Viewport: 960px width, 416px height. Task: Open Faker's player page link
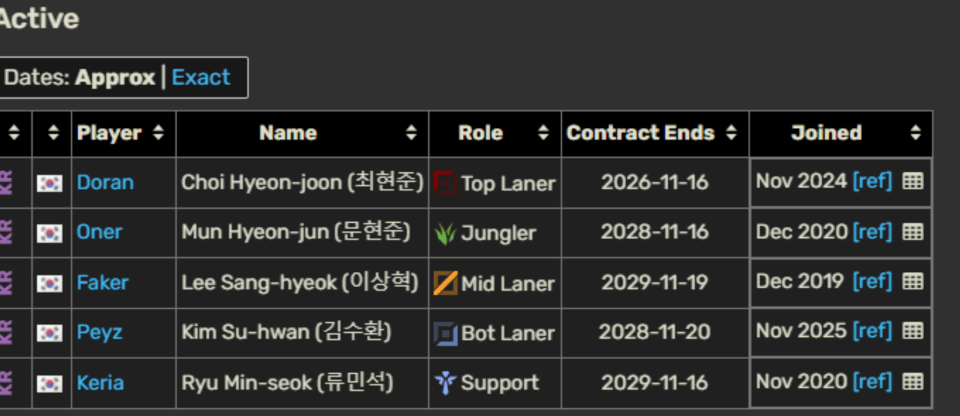[x=103, y=283]
